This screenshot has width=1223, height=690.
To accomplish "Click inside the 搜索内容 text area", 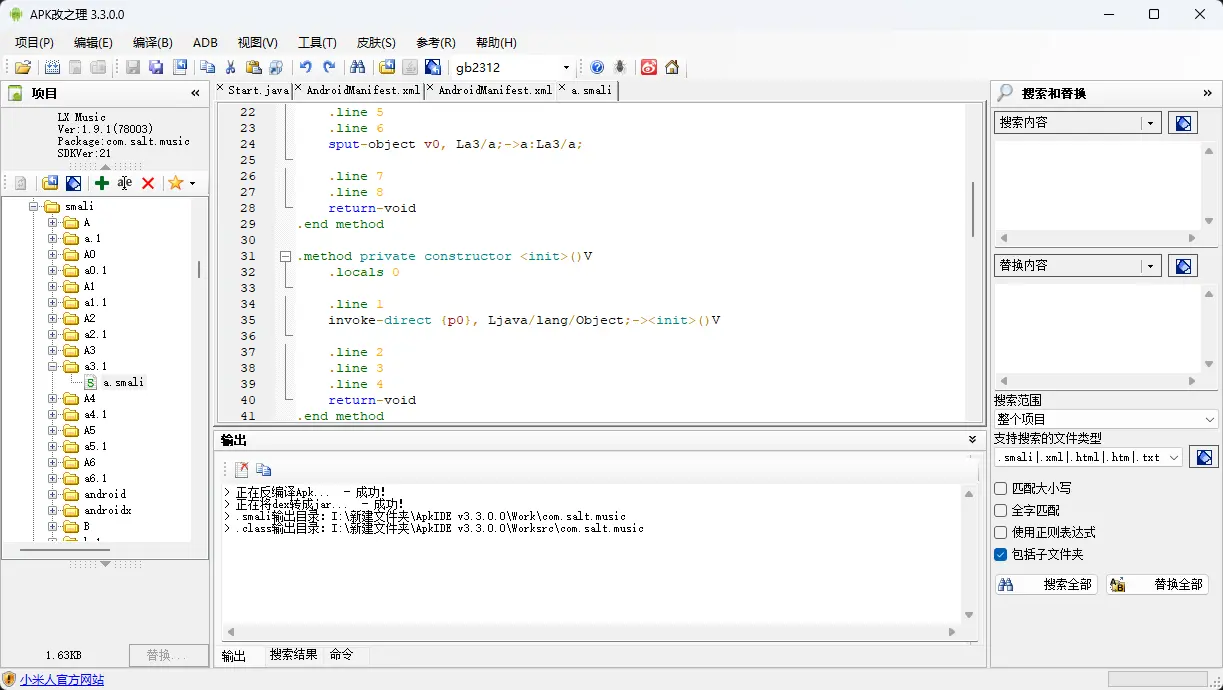I will 1097,185.
